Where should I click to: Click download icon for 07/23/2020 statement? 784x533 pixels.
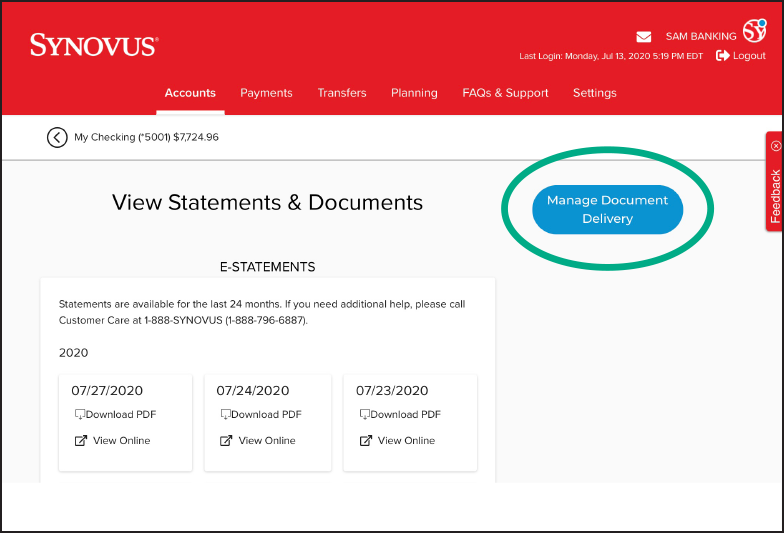tap(363, 415)
